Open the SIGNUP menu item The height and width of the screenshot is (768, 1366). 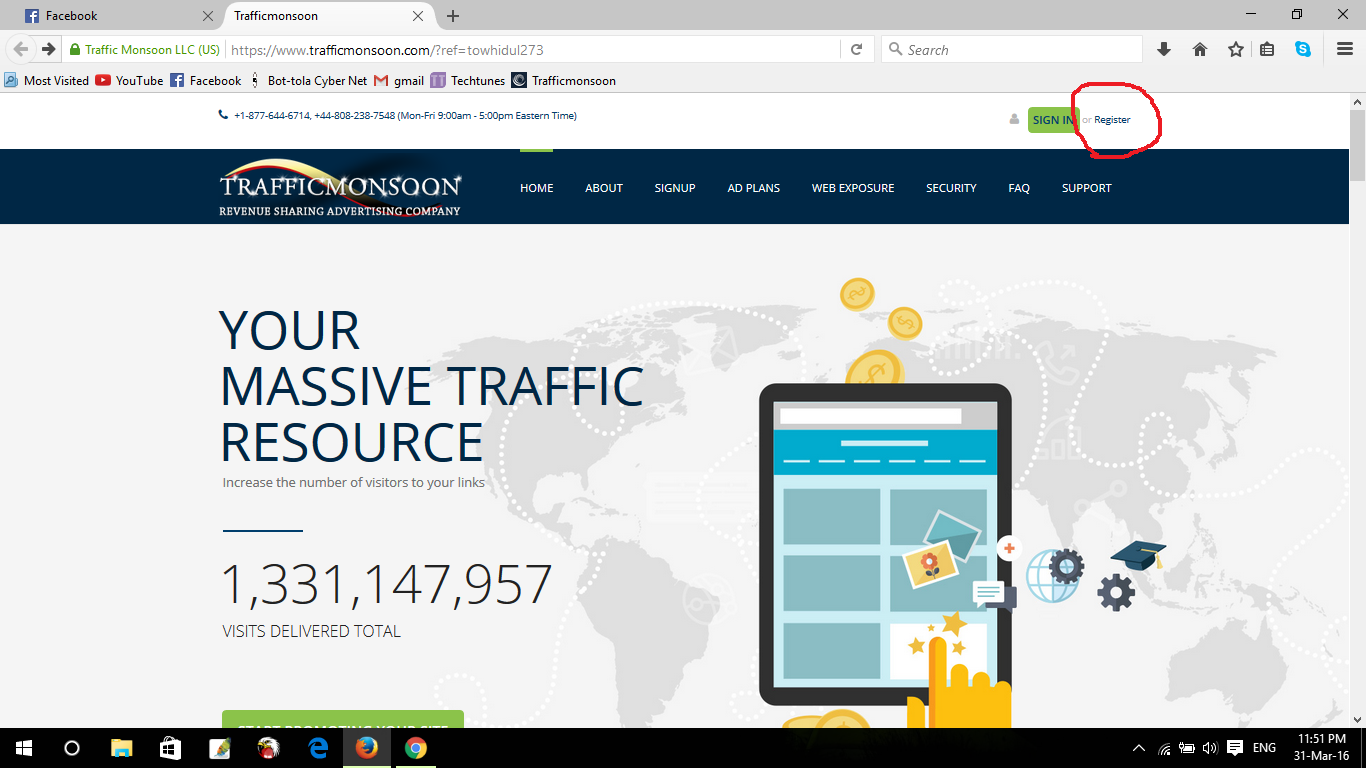[x=675, y=188]
